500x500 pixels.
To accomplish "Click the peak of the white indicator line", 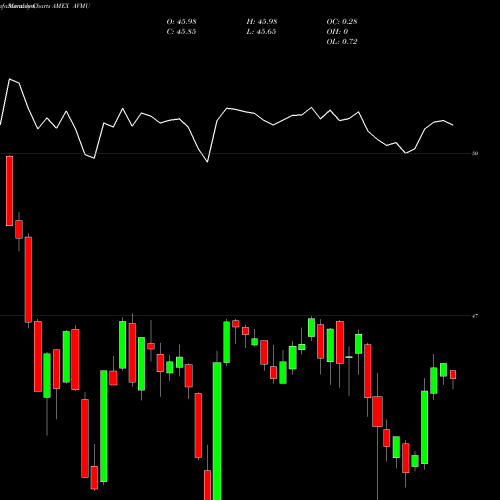I will point(9,79).
